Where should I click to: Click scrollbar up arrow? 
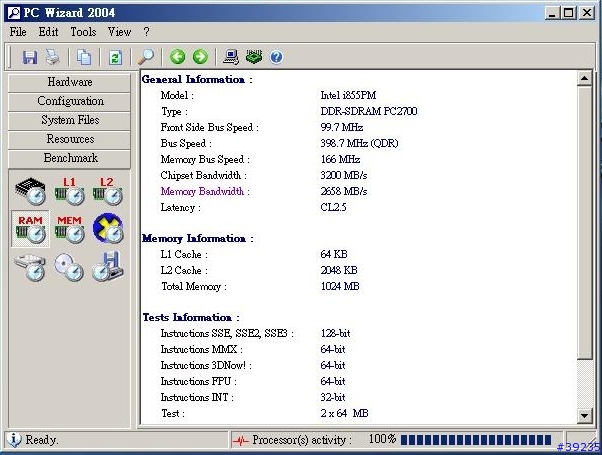584,79
